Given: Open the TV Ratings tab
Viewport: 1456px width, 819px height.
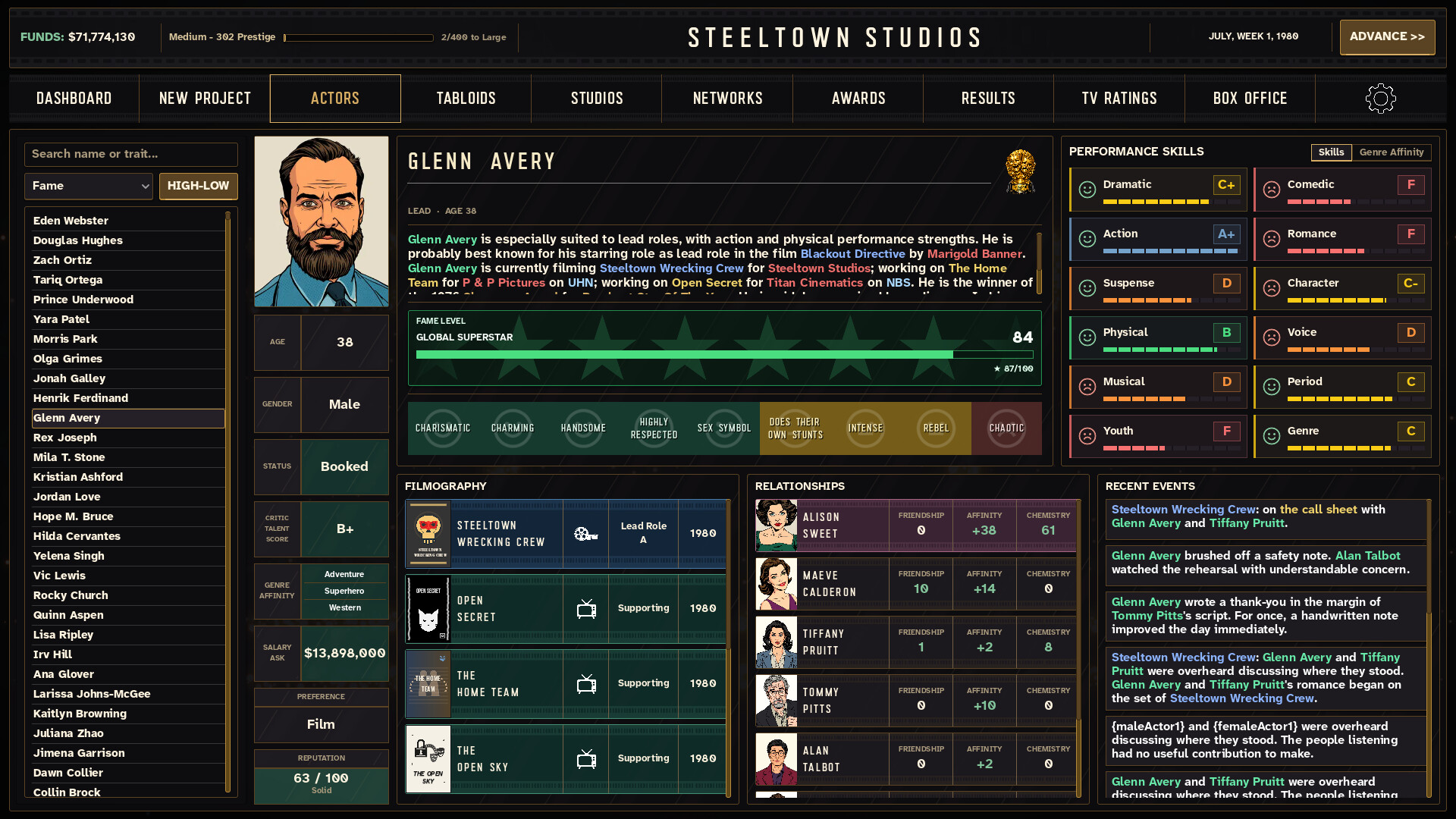Looking at the screenshot, I should pyautogui.click(x=1119, y=99).
